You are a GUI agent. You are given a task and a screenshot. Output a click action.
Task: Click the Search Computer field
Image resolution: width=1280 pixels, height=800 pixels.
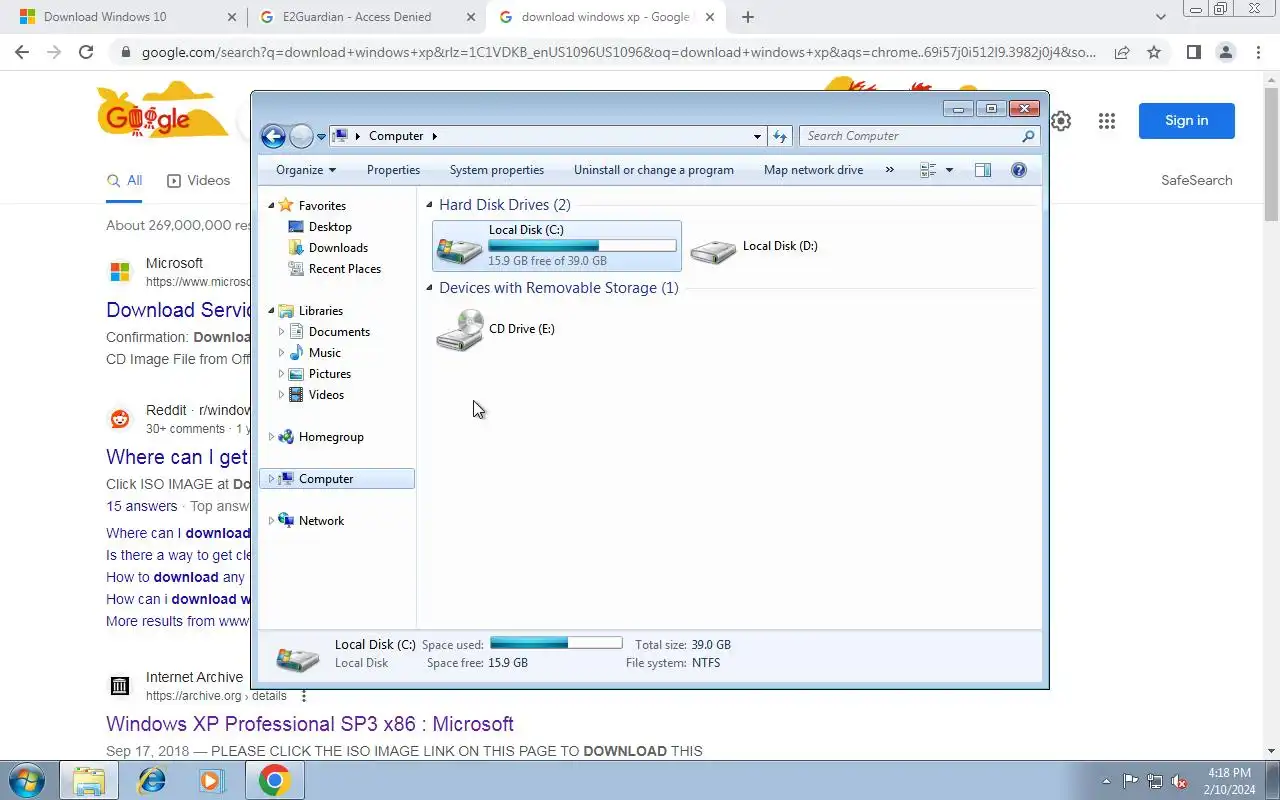pos(919,136)
